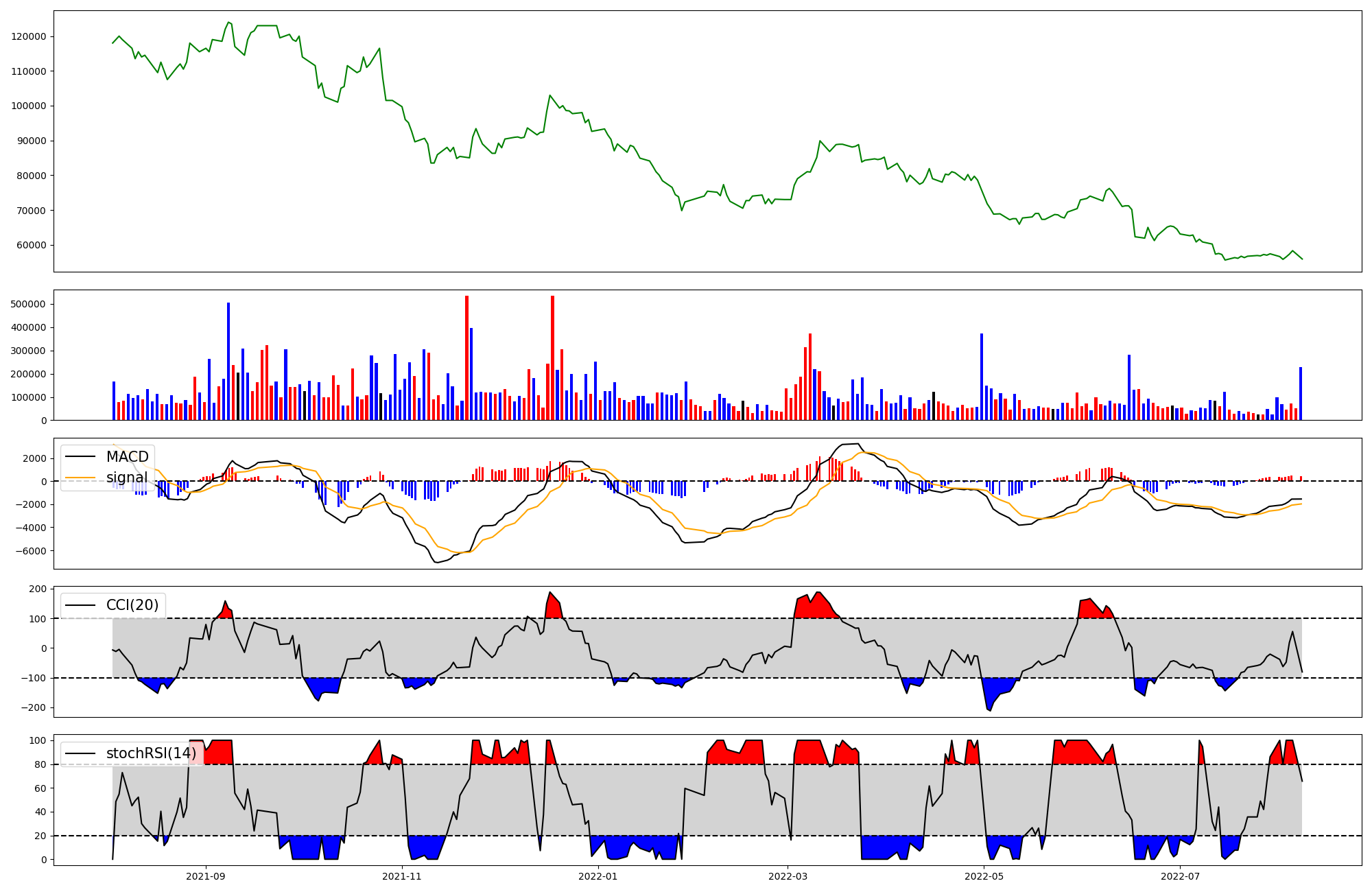
Task: Click the -6000 MACD axis label
Action: tap(30, 551)
